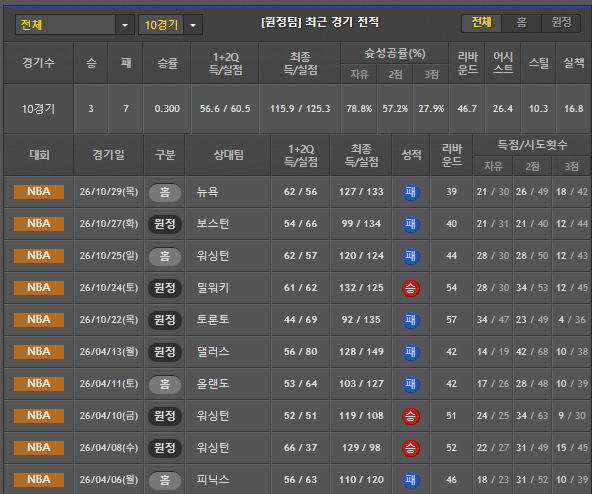592x494 pixels.
Task: Click rebound value 57 in 토론토 row
Action: click(451, 320)
